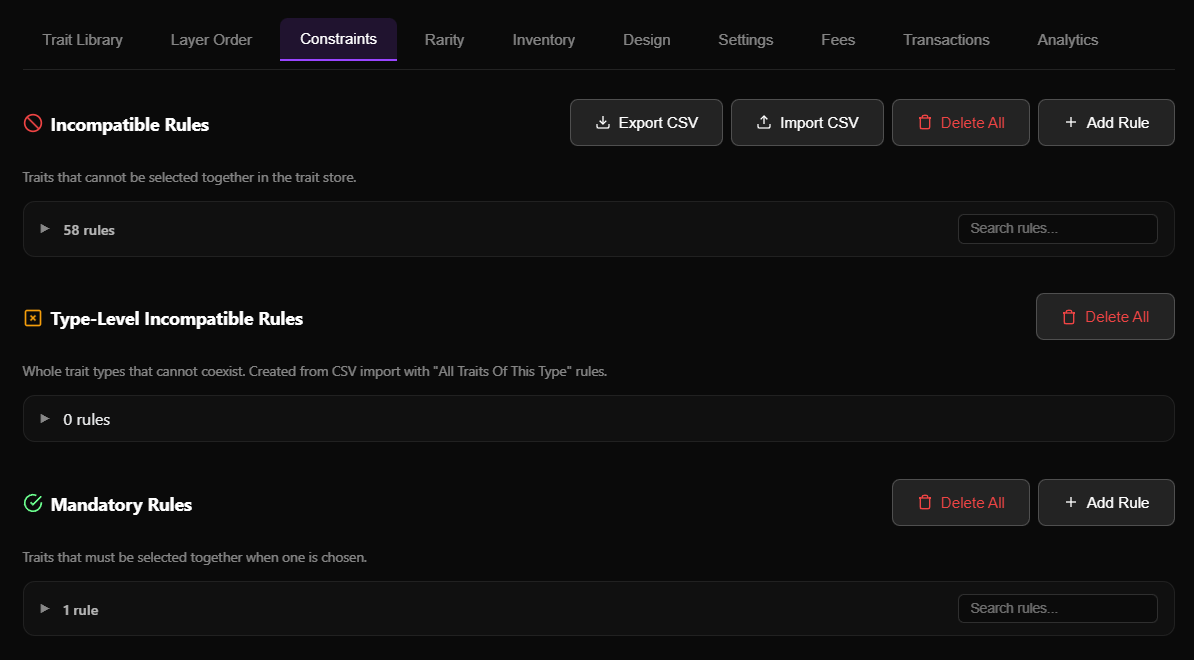The image size is (1194, 660).
Task: Click the Export CSV download icon
Action: click(602, 123)
